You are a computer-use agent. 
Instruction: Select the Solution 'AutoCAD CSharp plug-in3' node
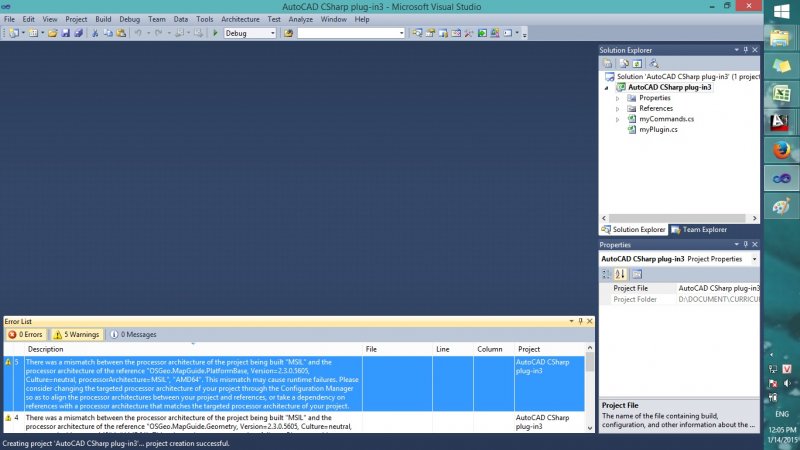point(684,77)
